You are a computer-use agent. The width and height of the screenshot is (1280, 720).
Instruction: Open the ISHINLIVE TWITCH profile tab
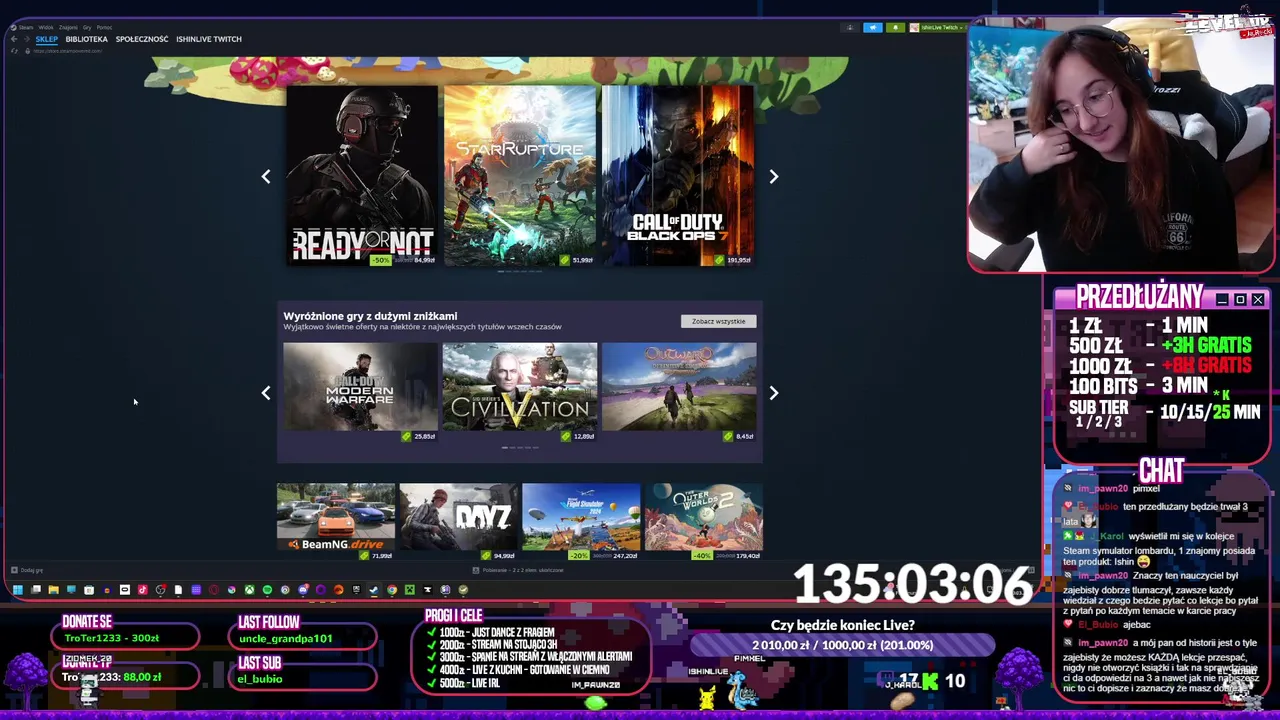tap(209, 39)
